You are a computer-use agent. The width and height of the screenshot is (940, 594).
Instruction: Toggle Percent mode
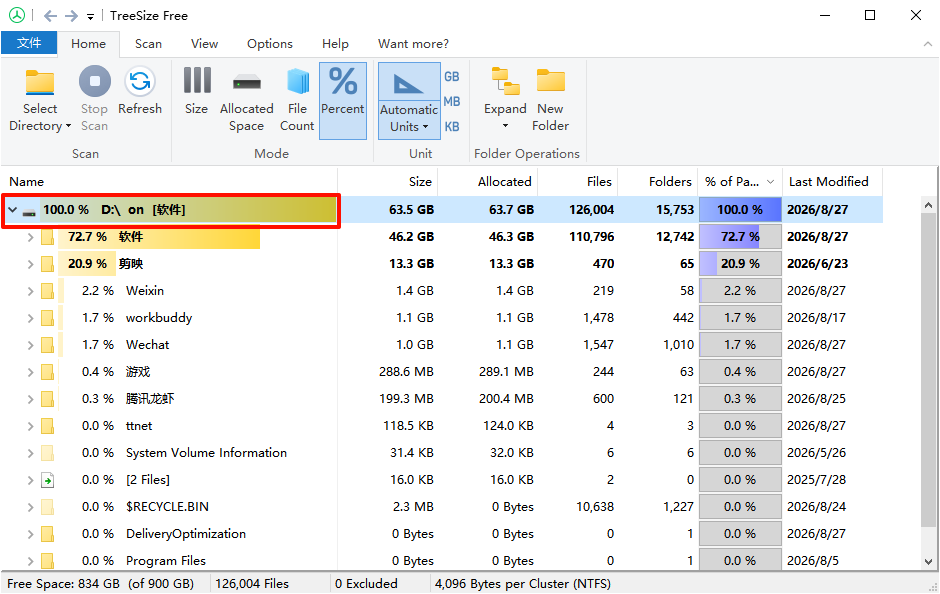(343, 101)
